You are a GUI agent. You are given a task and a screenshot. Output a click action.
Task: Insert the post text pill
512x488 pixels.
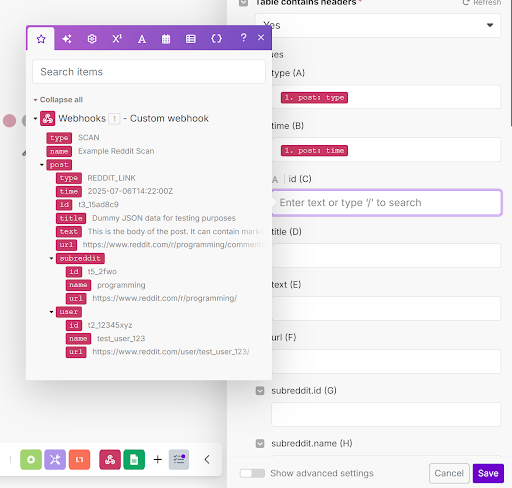(69, 232)
